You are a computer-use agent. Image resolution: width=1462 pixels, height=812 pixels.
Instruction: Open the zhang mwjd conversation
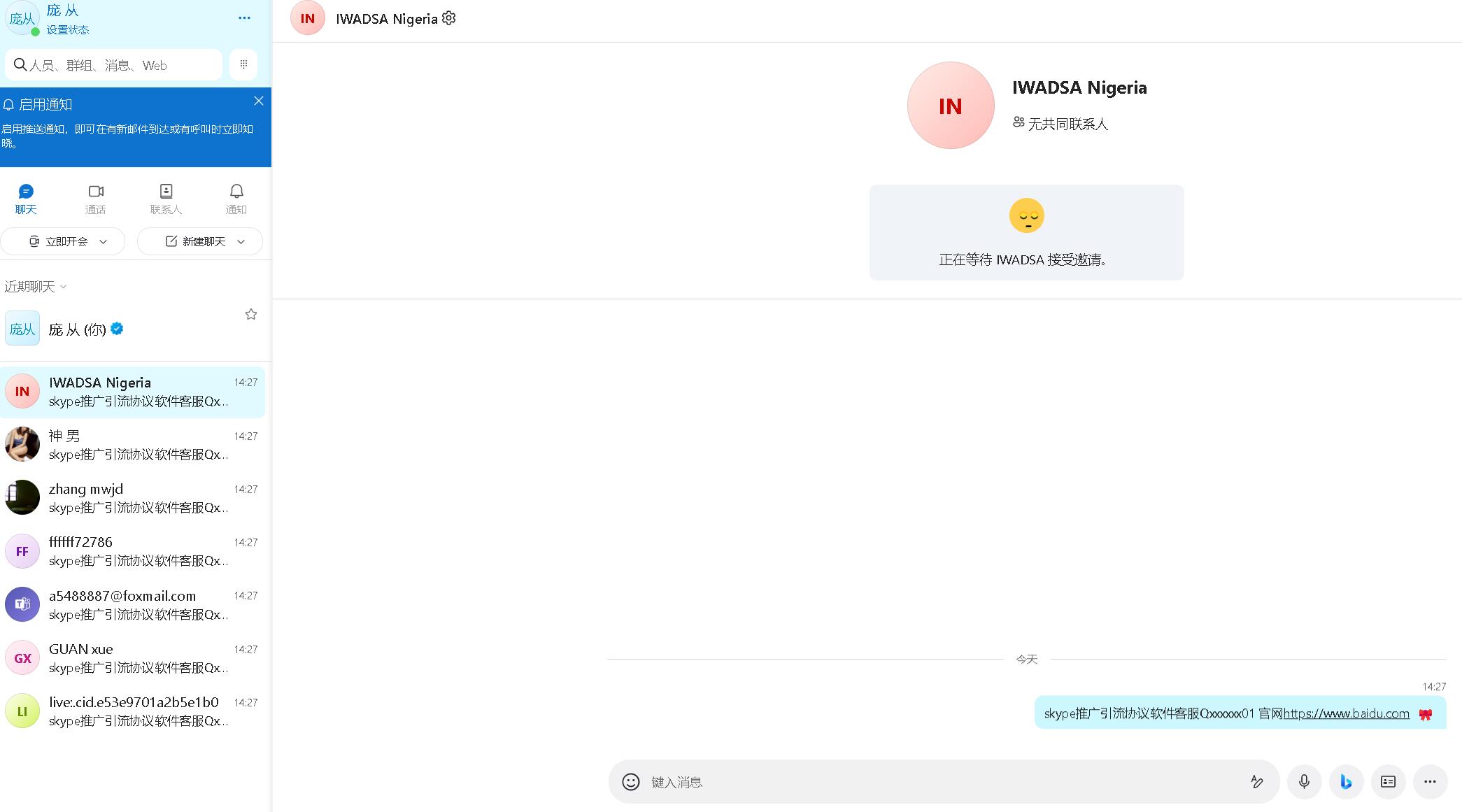click(x=133, y=497)
